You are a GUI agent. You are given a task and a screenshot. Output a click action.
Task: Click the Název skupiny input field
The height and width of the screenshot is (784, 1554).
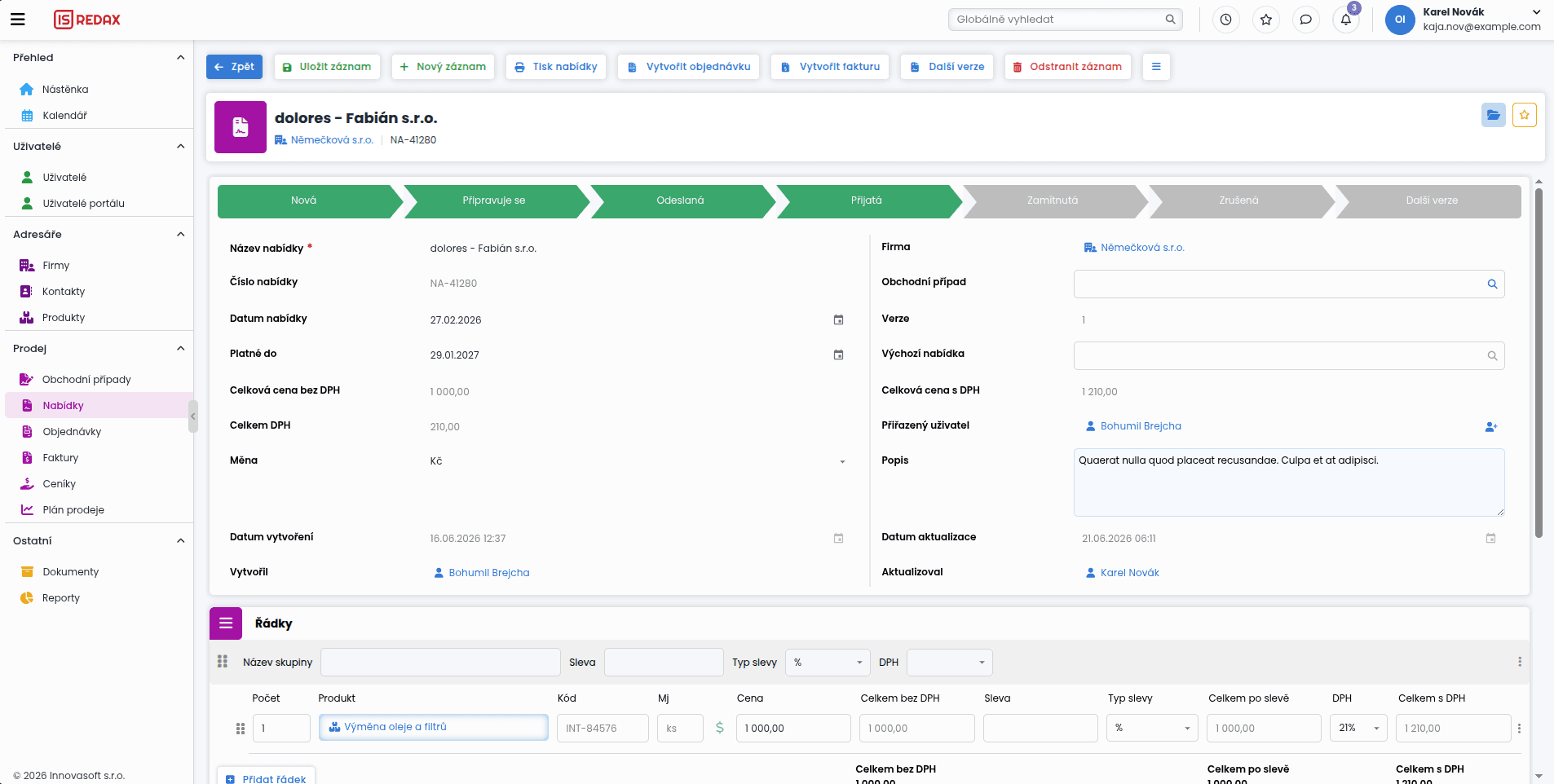pos(440,663)
